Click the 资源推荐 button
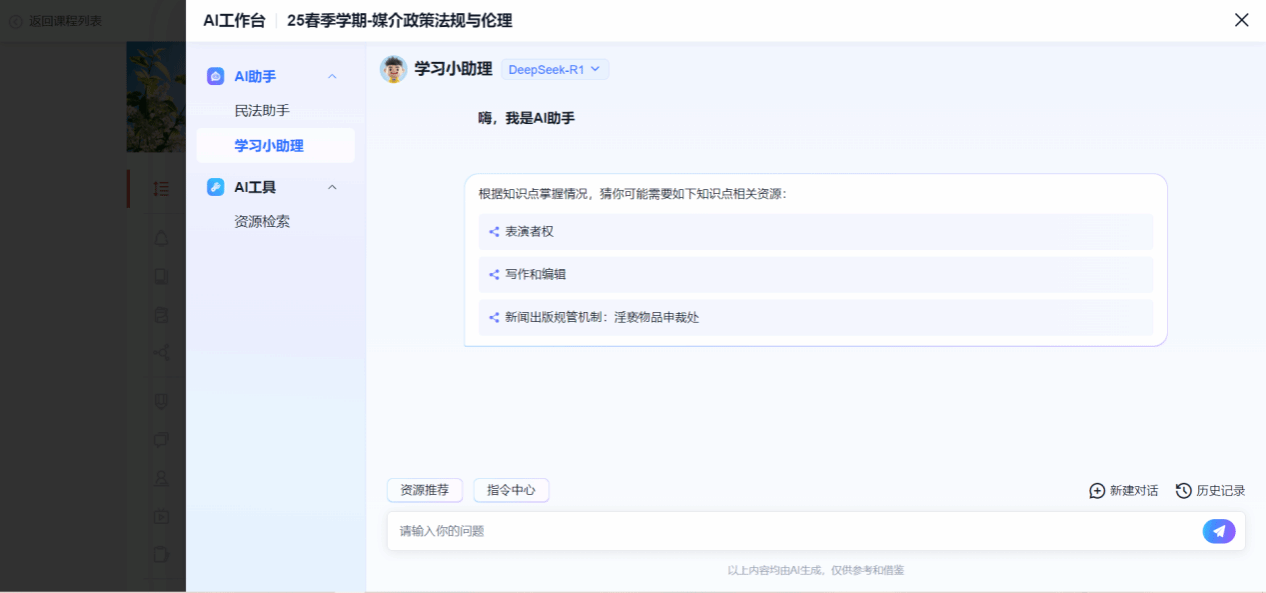 coord(424,490)
